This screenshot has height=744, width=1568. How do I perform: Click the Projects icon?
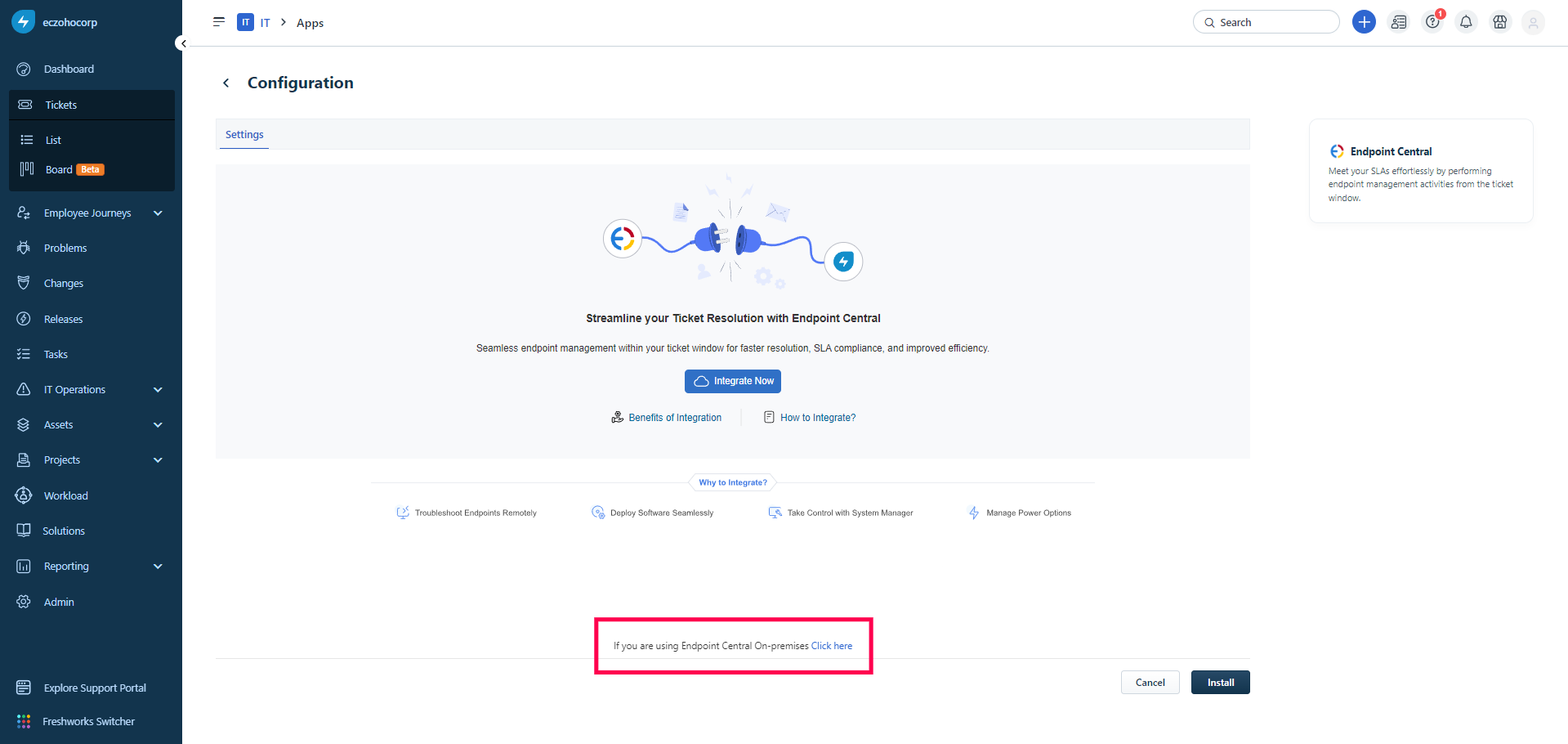24,460
